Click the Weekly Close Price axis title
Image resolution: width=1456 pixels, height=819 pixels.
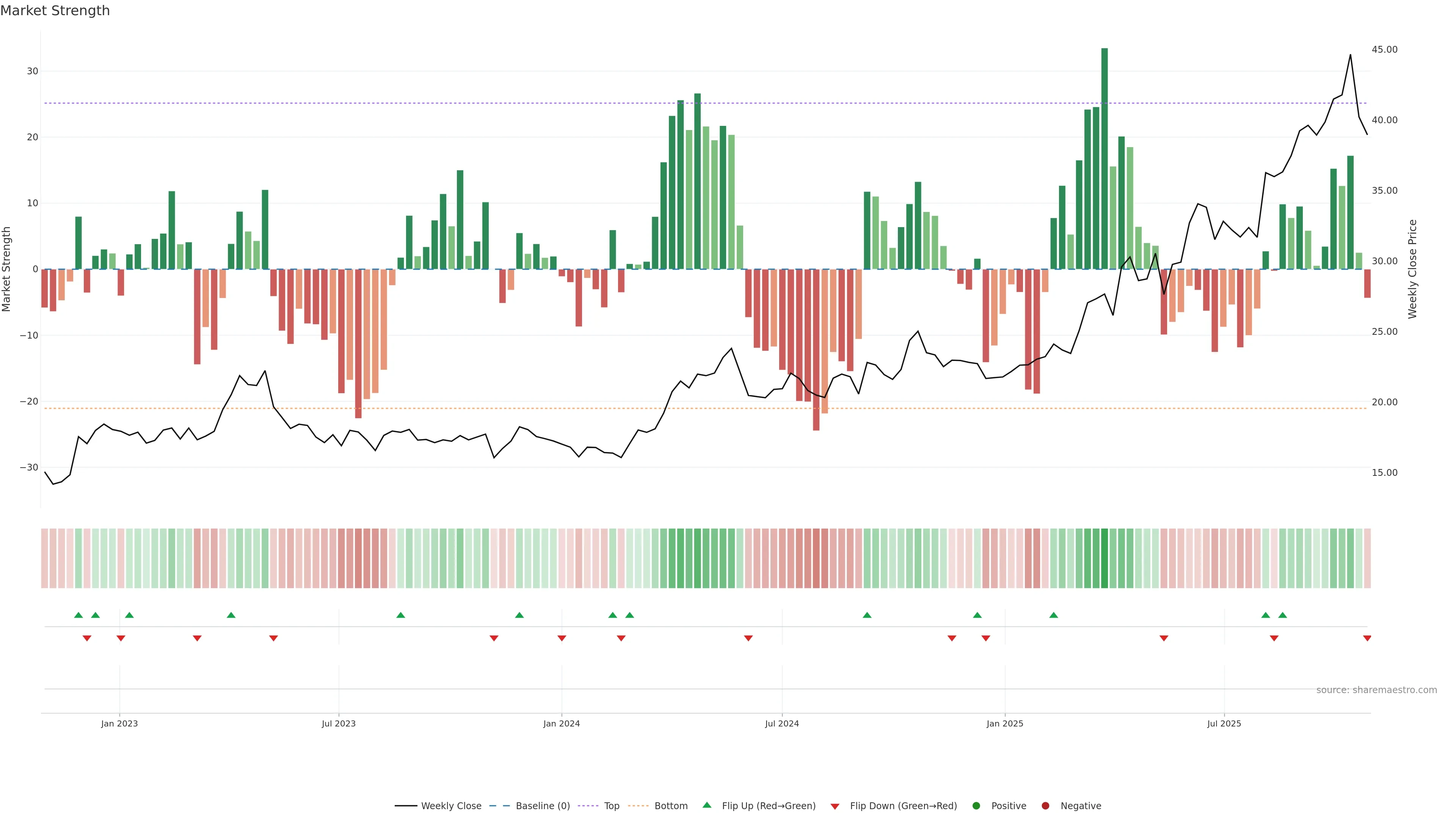(x=1412, y=269)
